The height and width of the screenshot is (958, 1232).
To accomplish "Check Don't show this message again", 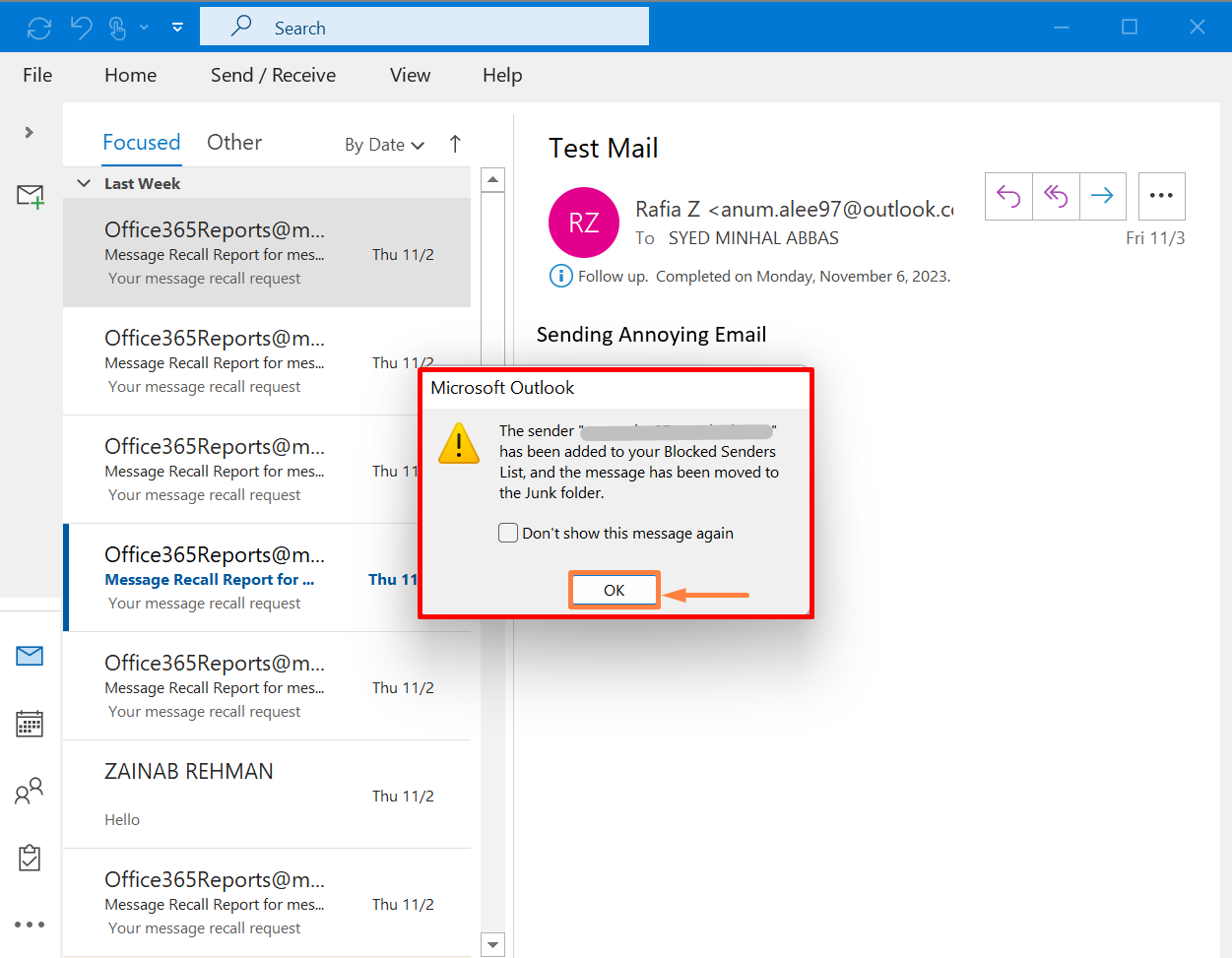I will point(508,533).
